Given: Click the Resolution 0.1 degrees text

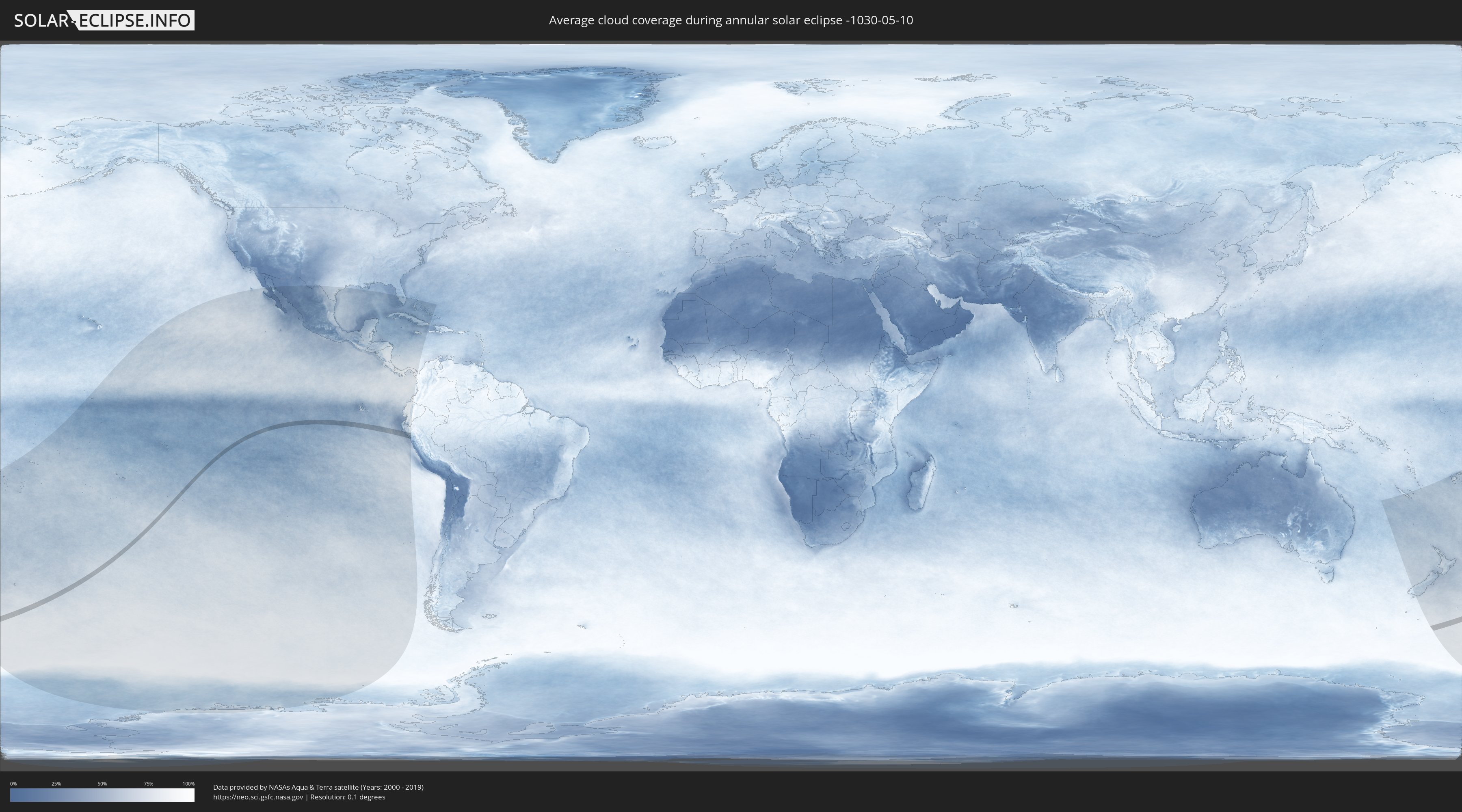Looking at the screenshot, I should tap(347, 797).
